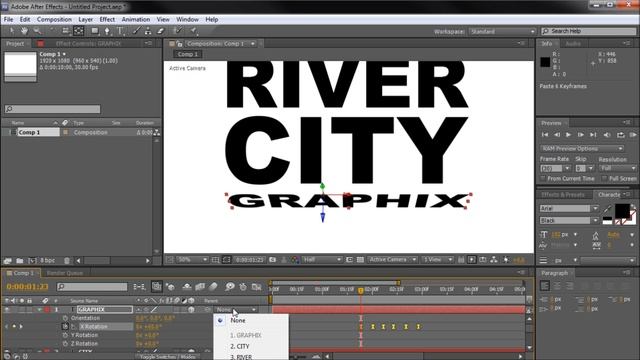The height and width of the screenshot is (360, 640).
Task: Click the Play button in Preview panel
Action: click(x=568, y=135)
